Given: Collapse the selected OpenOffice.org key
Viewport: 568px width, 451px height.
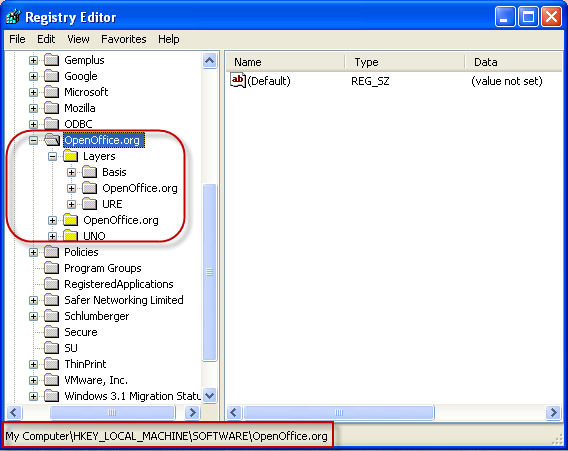Looking at the screenshot, I should 33,140.
